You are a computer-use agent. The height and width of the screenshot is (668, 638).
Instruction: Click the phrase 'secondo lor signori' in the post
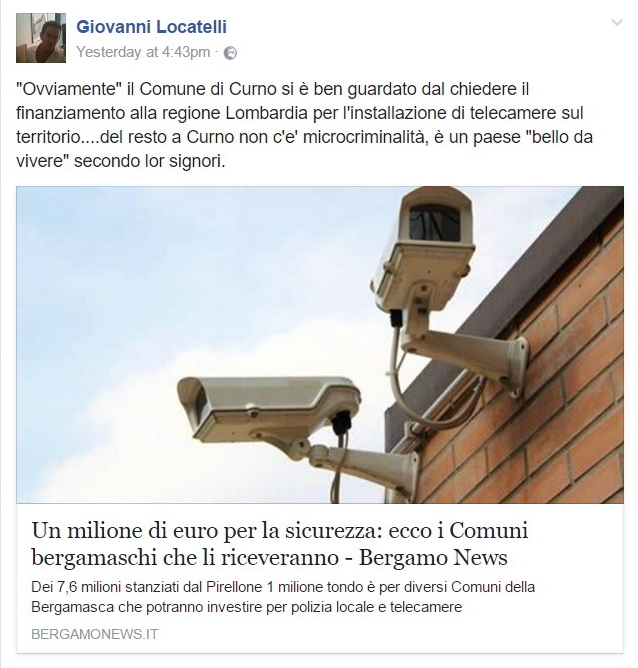(x=149, y=161)
